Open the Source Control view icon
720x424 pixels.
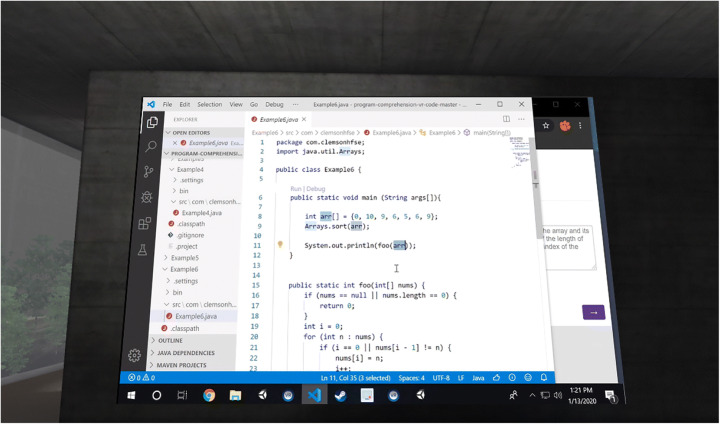[x=148, y=172]
